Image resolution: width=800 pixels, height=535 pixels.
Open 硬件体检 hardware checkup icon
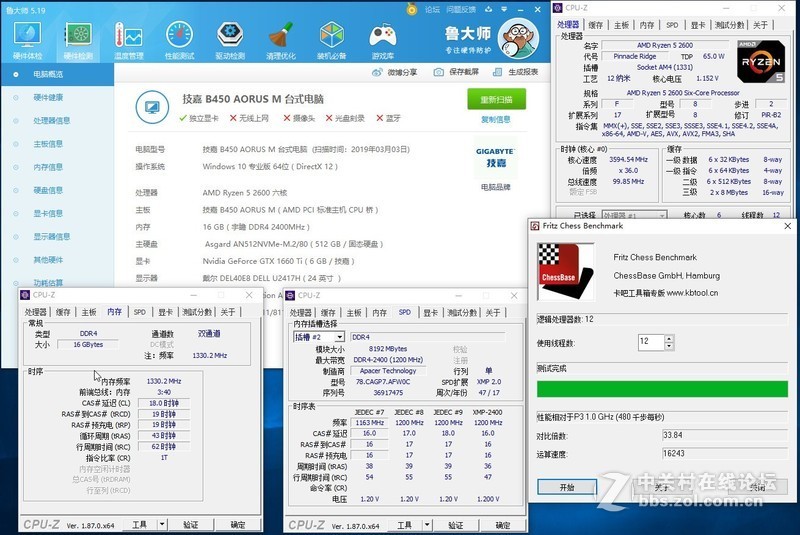[28, 41]
